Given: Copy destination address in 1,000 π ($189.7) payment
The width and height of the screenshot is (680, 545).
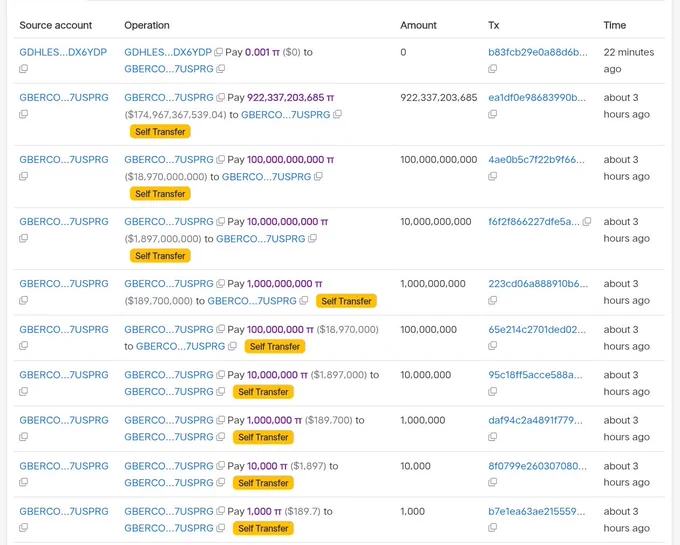Looking at the screenshot, I should click(x=220, y=528).
